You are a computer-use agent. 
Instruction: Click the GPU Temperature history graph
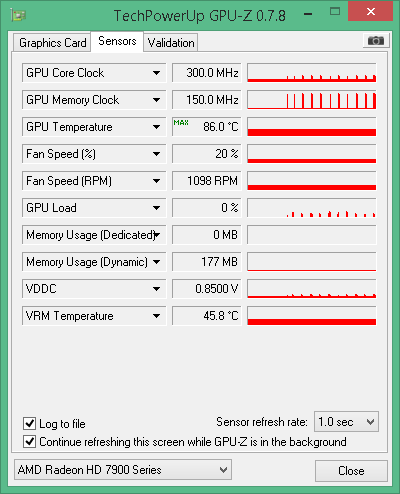(x=312, y=127)
